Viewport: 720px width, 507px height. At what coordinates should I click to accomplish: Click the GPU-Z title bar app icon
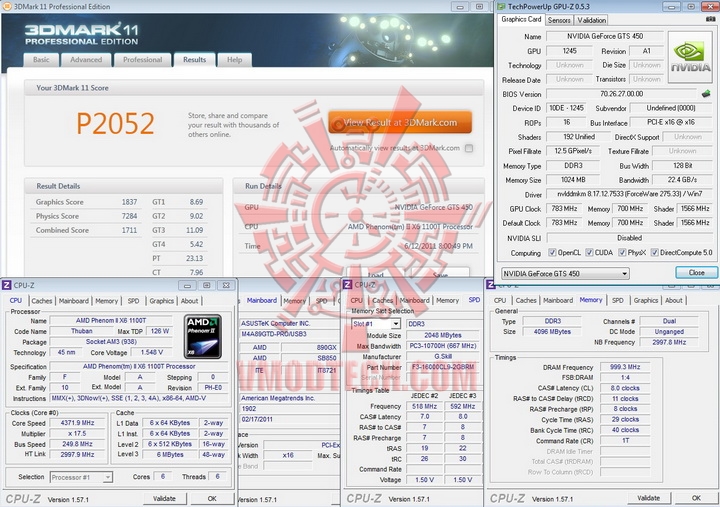pyautogui.click(x=501, y=6)
